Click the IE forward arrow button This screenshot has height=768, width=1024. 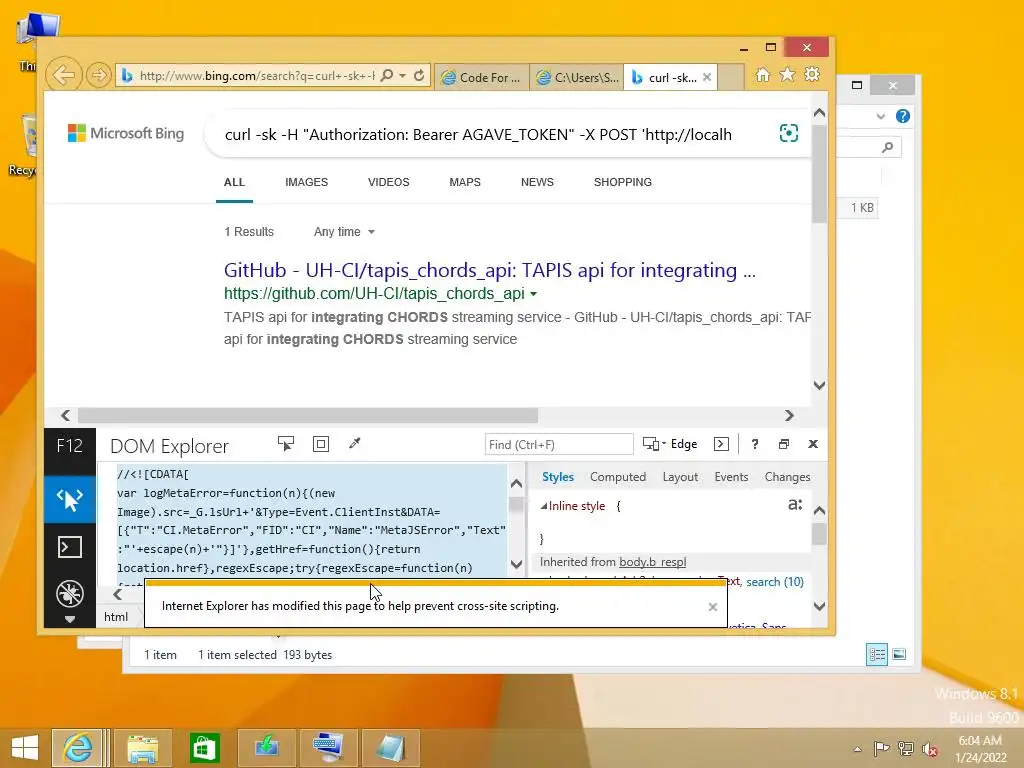pos(99,76)
